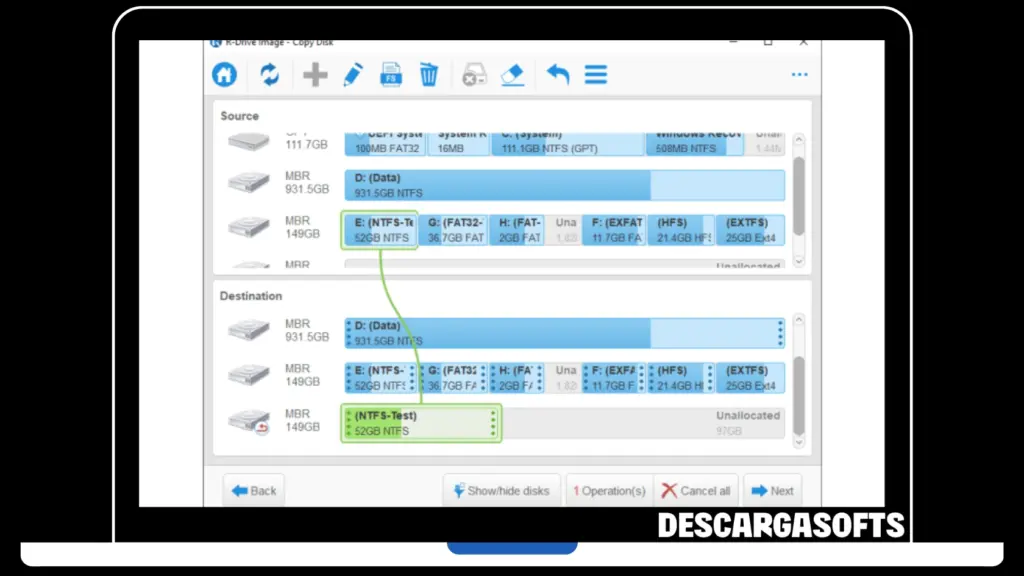
Task: Select source partition F: (EXFAT) 11.7GB
Action: click(613, 230)
